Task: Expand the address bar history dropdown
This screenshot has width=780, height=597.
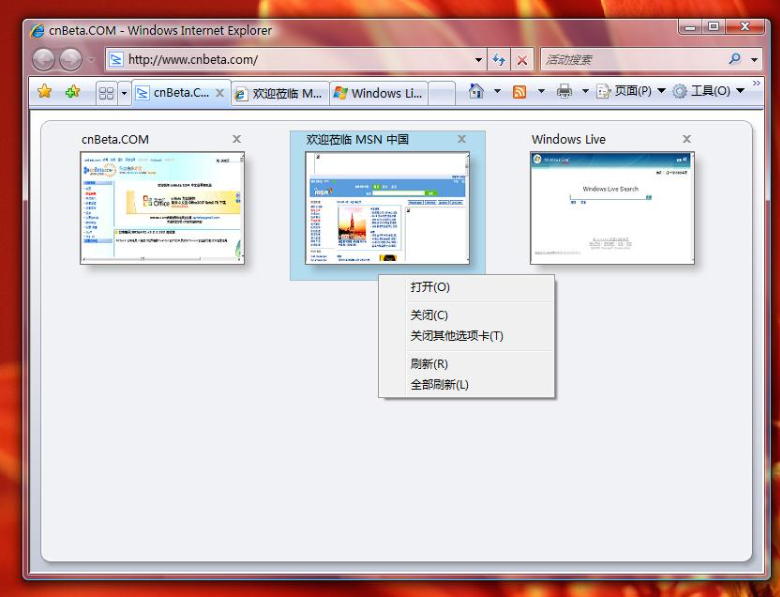Action: pos(478,60)
